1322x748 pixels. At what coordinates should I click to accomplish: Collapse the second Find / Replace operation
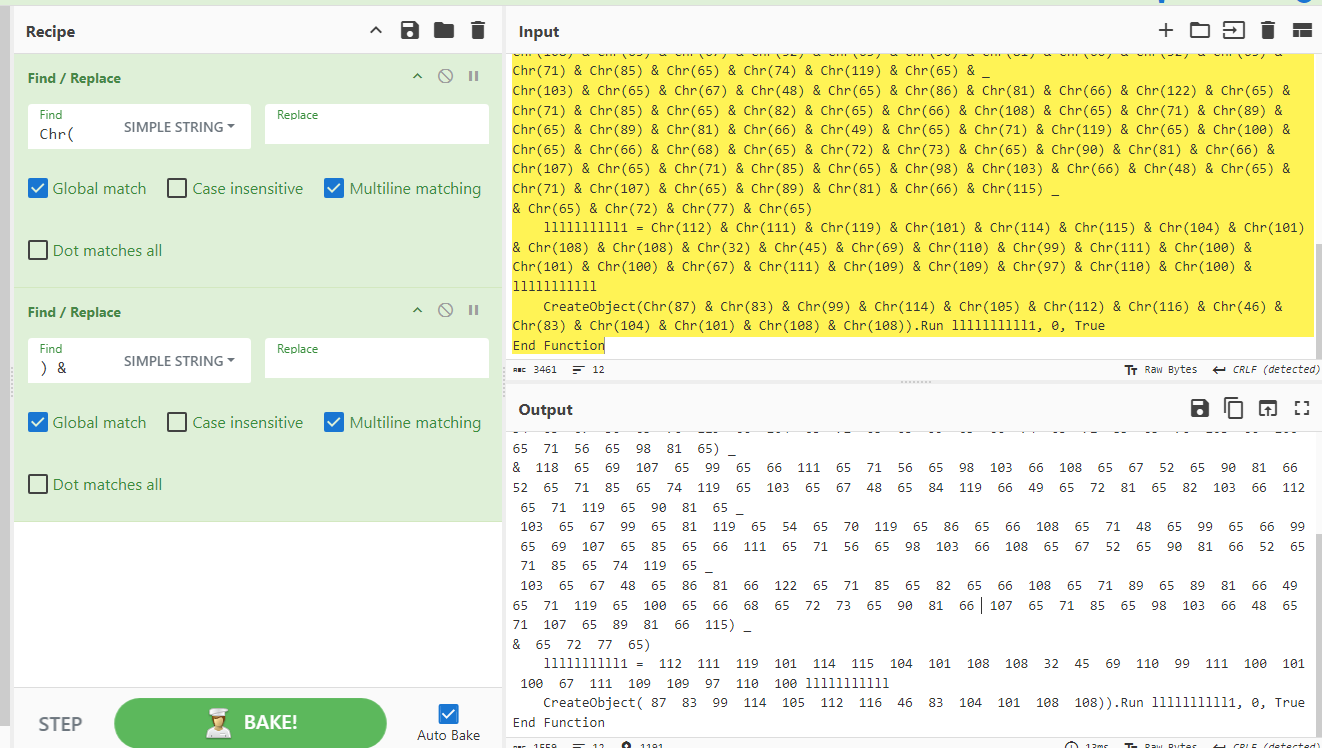[418, 311]
